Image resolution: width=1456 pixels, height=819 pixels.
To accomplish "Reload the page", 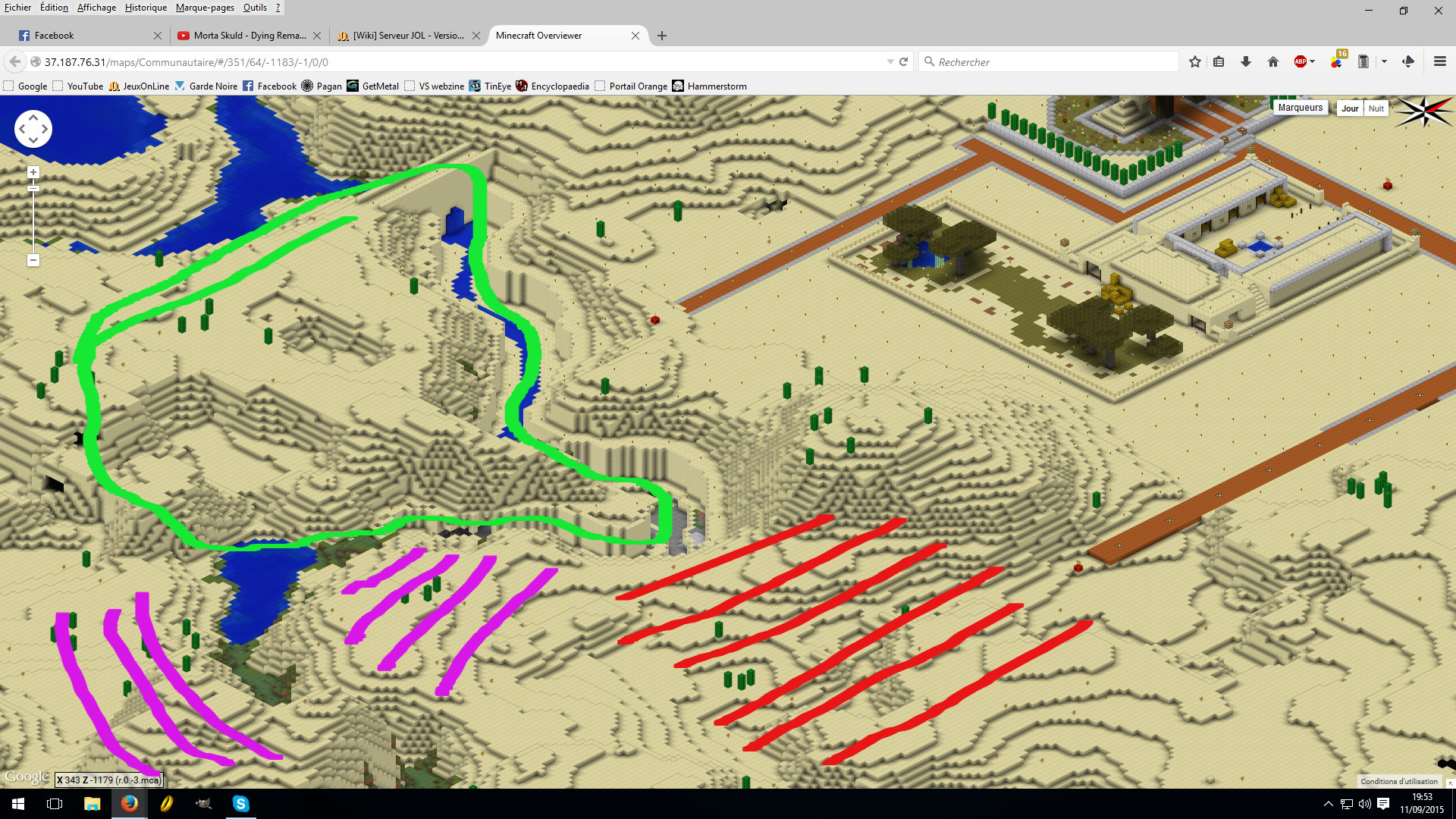I will [904, 62].
